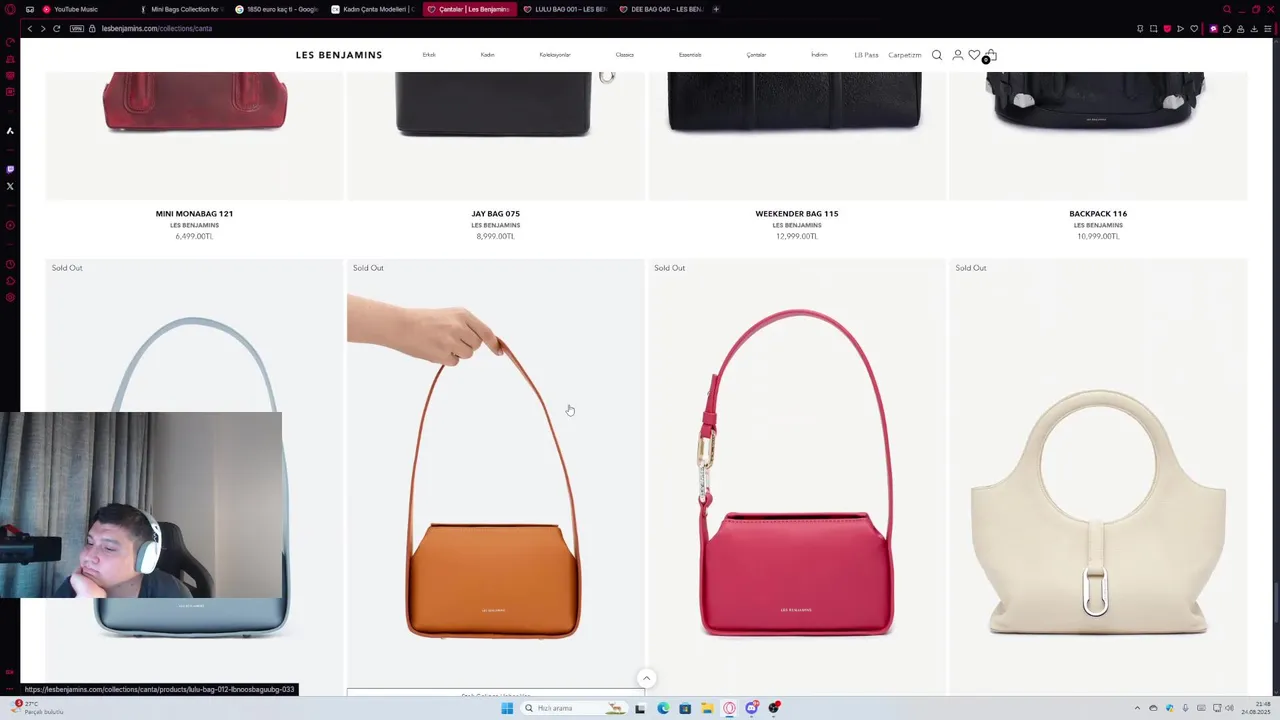
Task: Go forward with the browser forward arrow
Action: tap(43, 28)
